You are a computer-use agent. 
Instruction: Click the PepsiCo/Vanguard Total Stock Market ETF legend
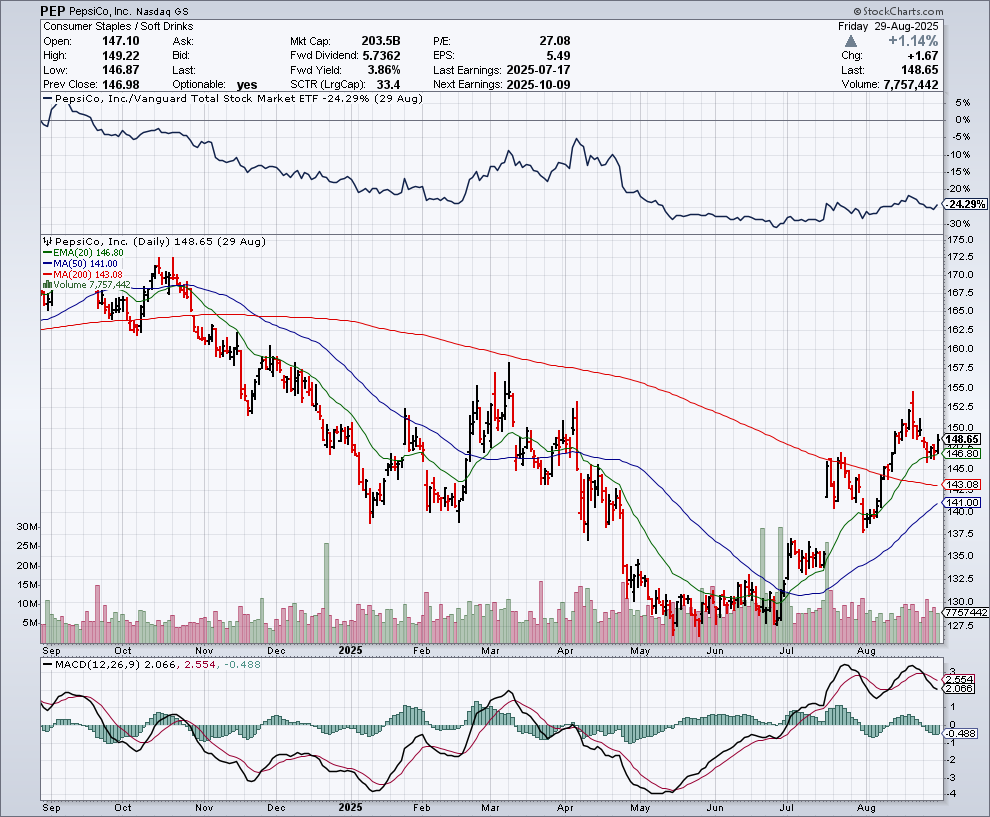pos(239,98)
